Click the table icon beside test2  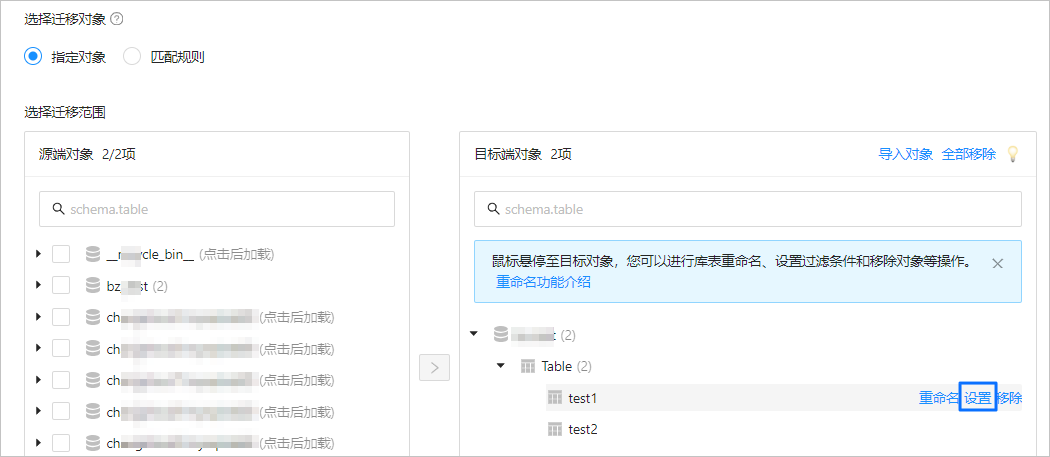click(x=554, y=429)
